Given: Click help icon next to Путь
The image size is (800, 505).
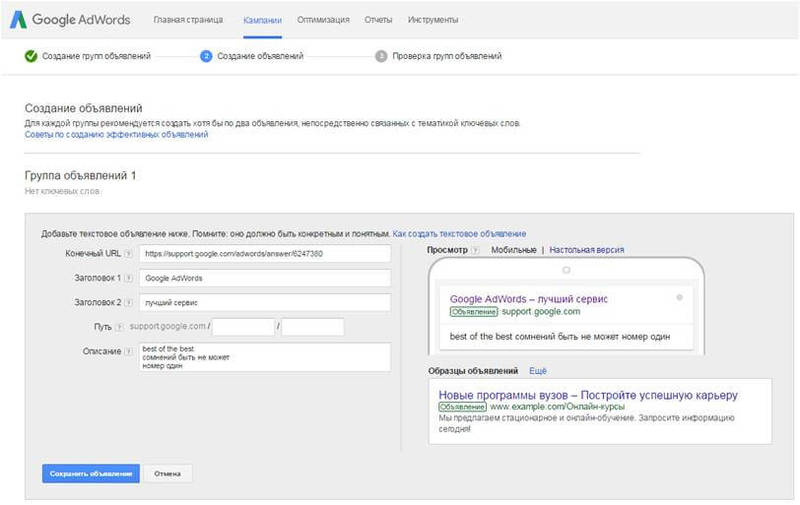Looking at the screenshot, I should click(x=119, y=327).
